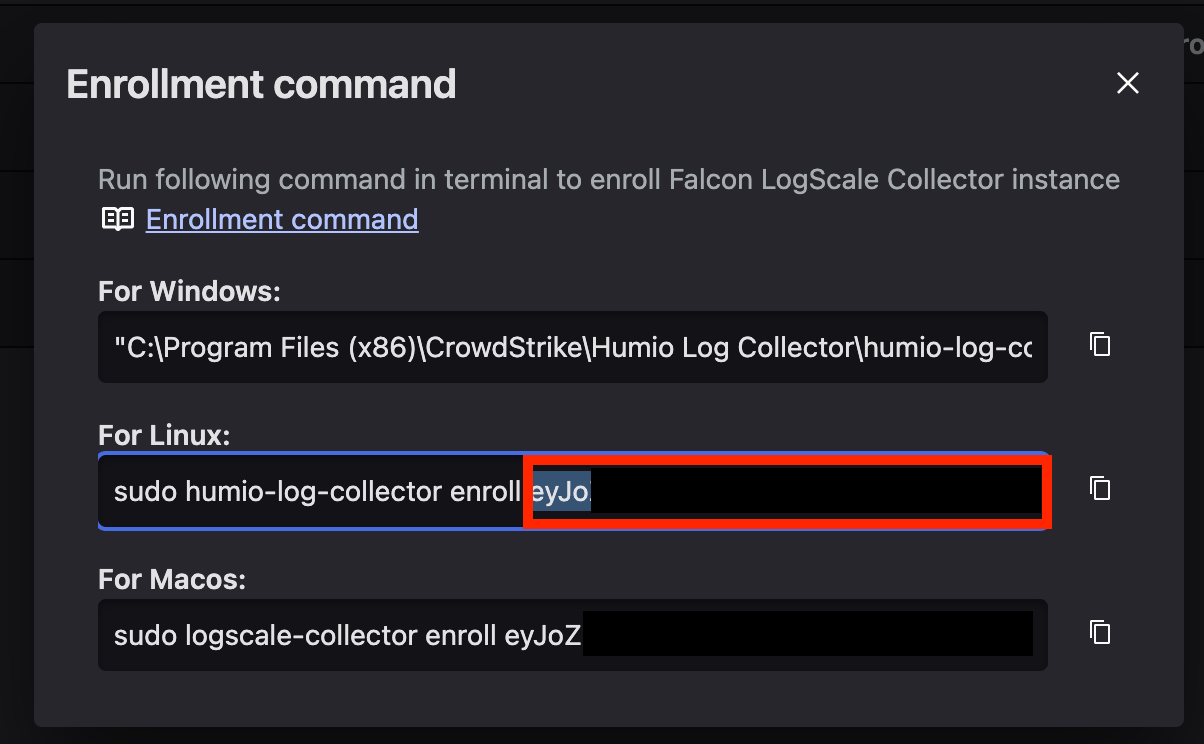Copy the Linux enrollment command
The width and height of the screenshot is (1204, 744).
[x=1100, y=489]
